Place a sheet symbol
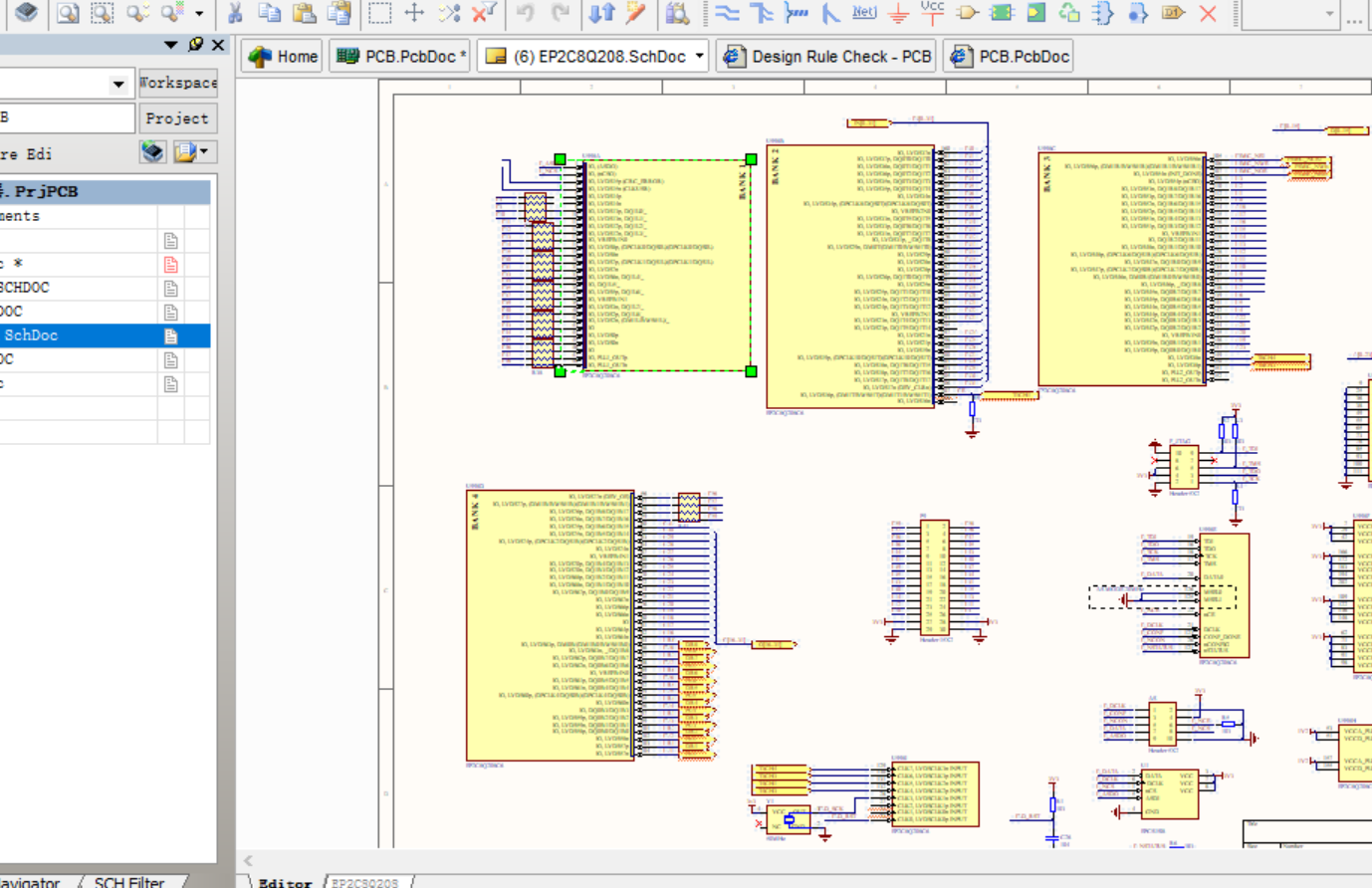This screenshot has width=1372, height=888. tap(1002, 13)
